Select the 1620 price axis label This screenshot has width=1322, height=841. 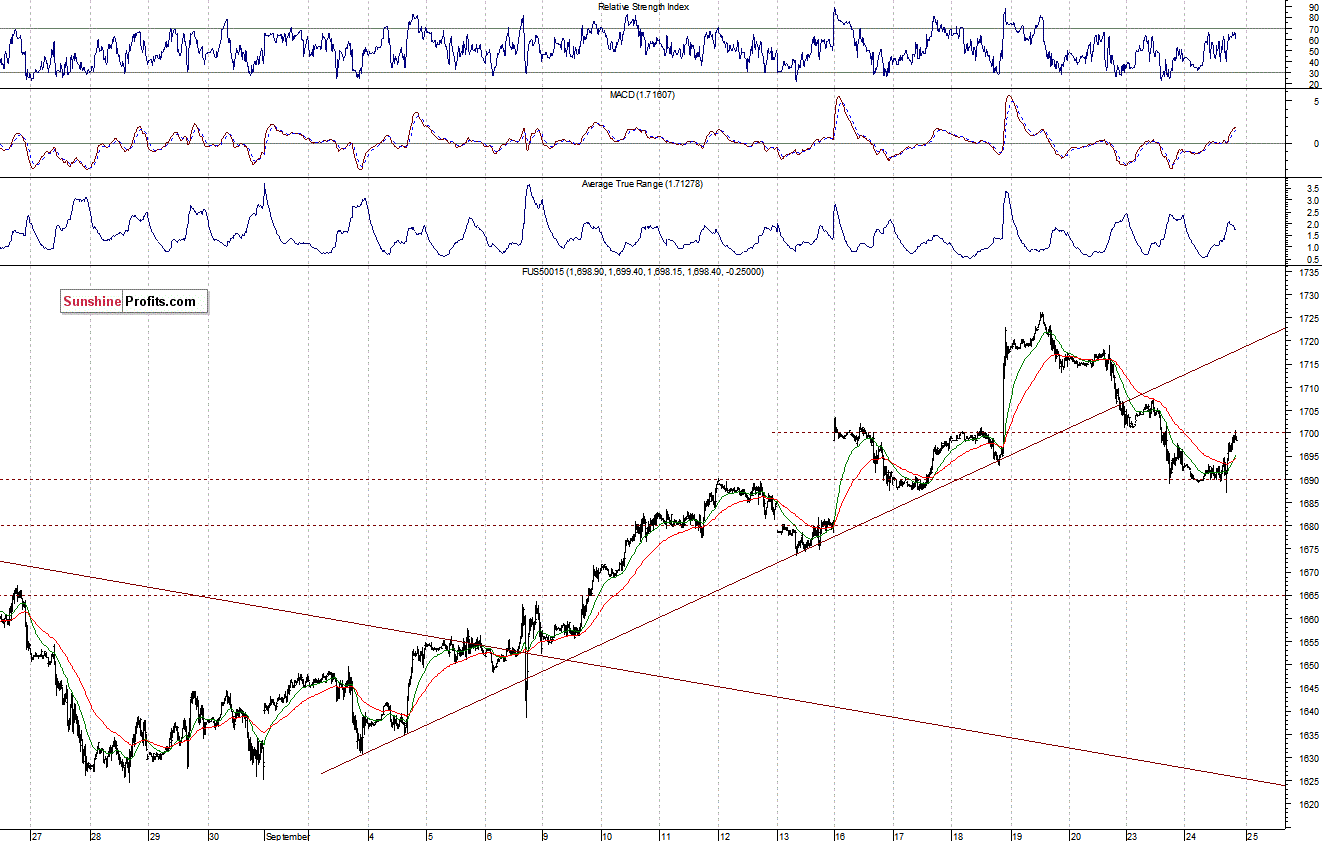tap(1307, 805)
